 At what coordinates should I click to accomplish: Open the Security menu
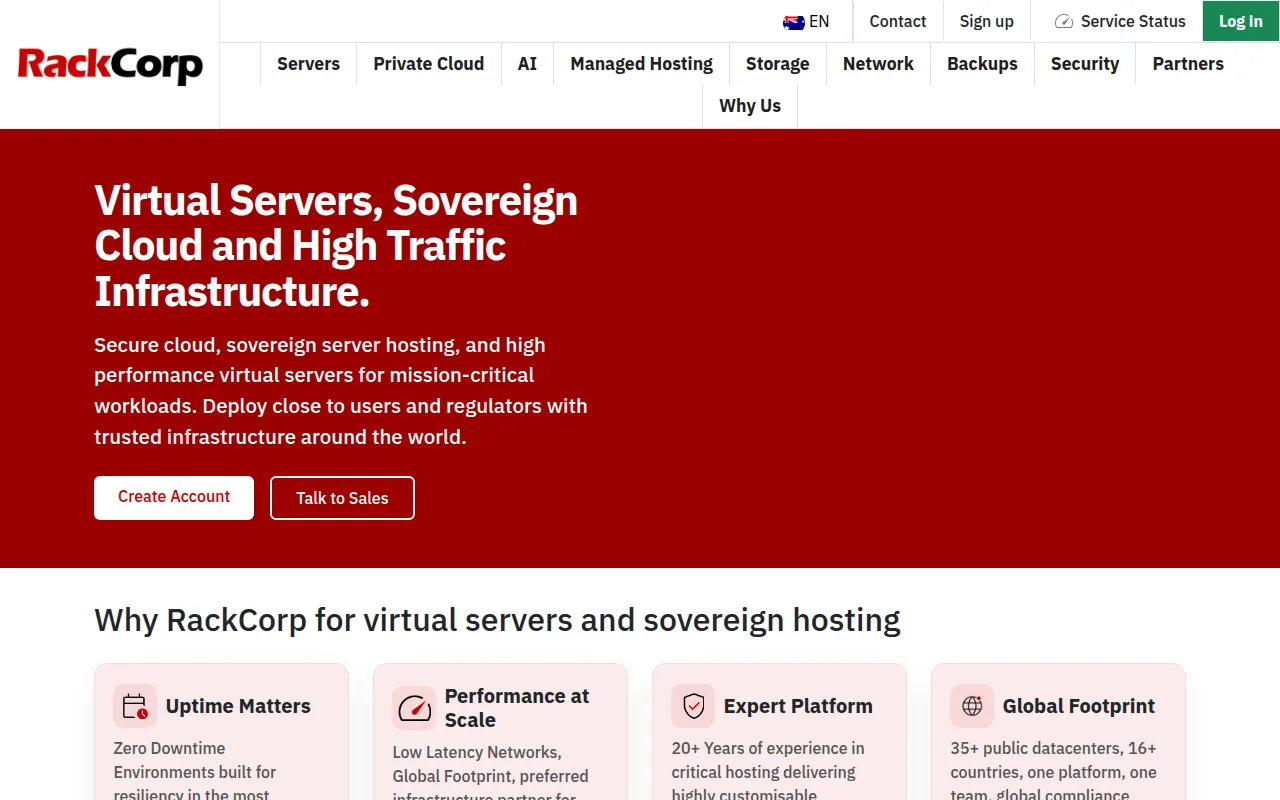(1085, 64)
